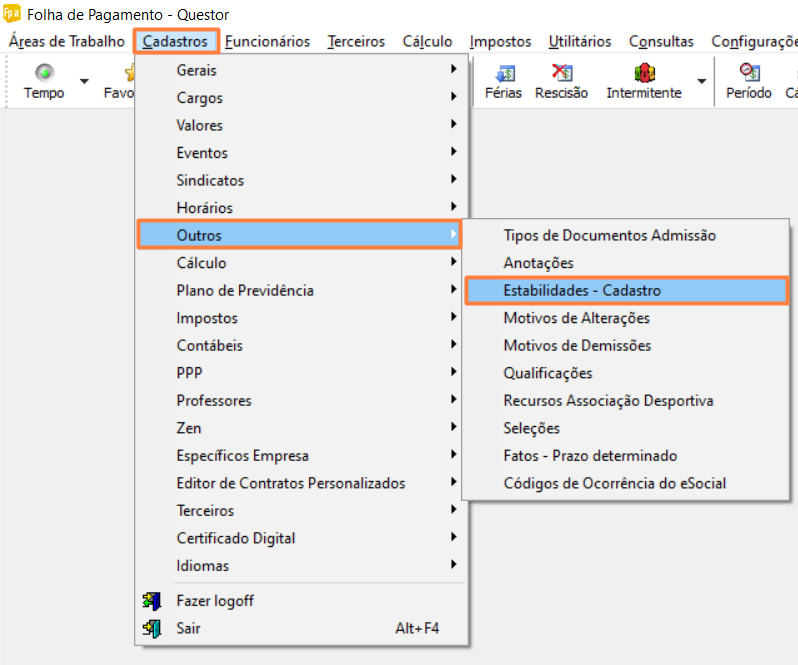Open the Utilitários menu
The width and height of the screenshot is (798, 665).
(580, 42)
